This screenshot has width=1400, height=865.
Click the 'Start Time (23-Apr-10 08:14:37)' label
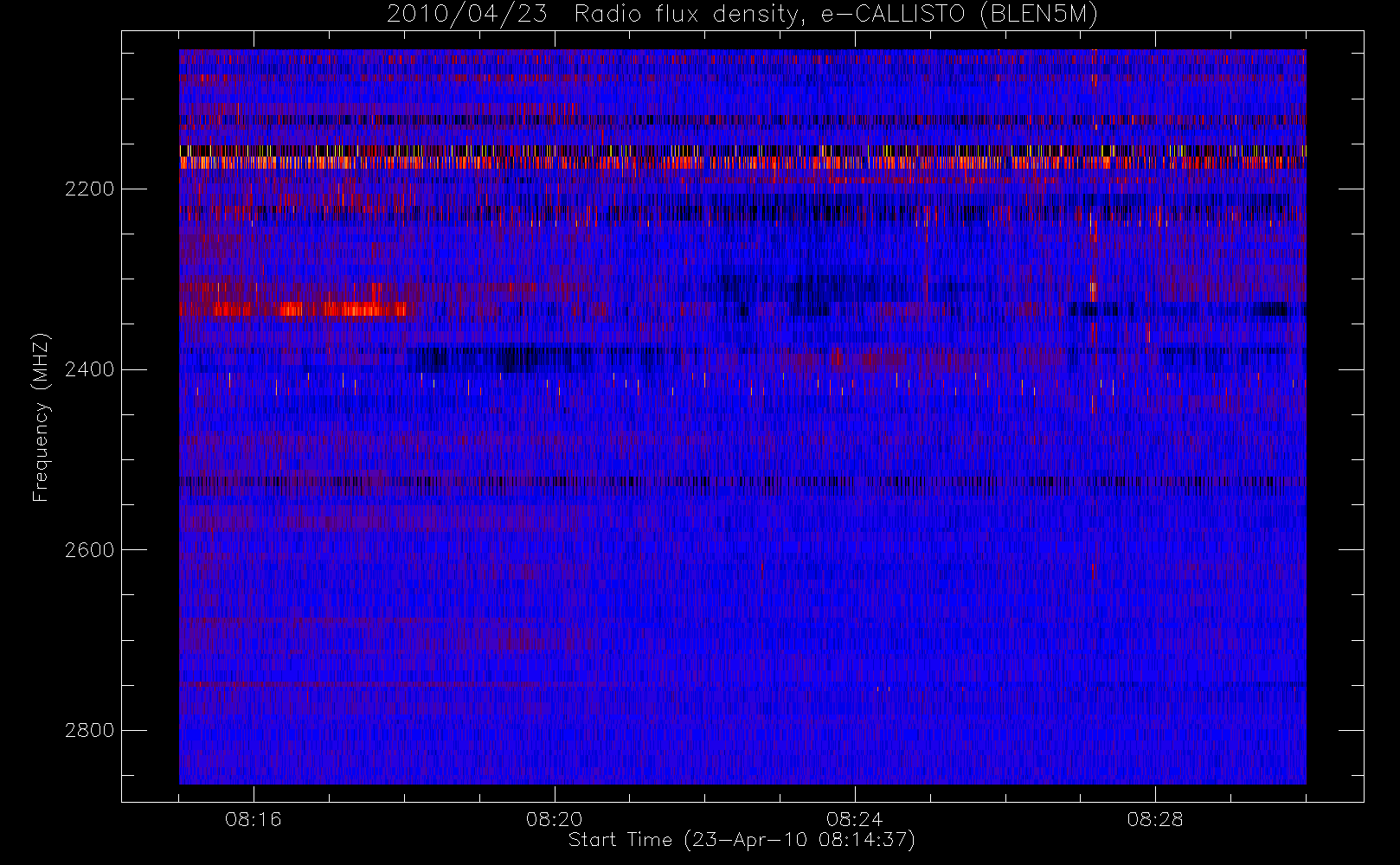pyautogui.click(x=742, y=840)
